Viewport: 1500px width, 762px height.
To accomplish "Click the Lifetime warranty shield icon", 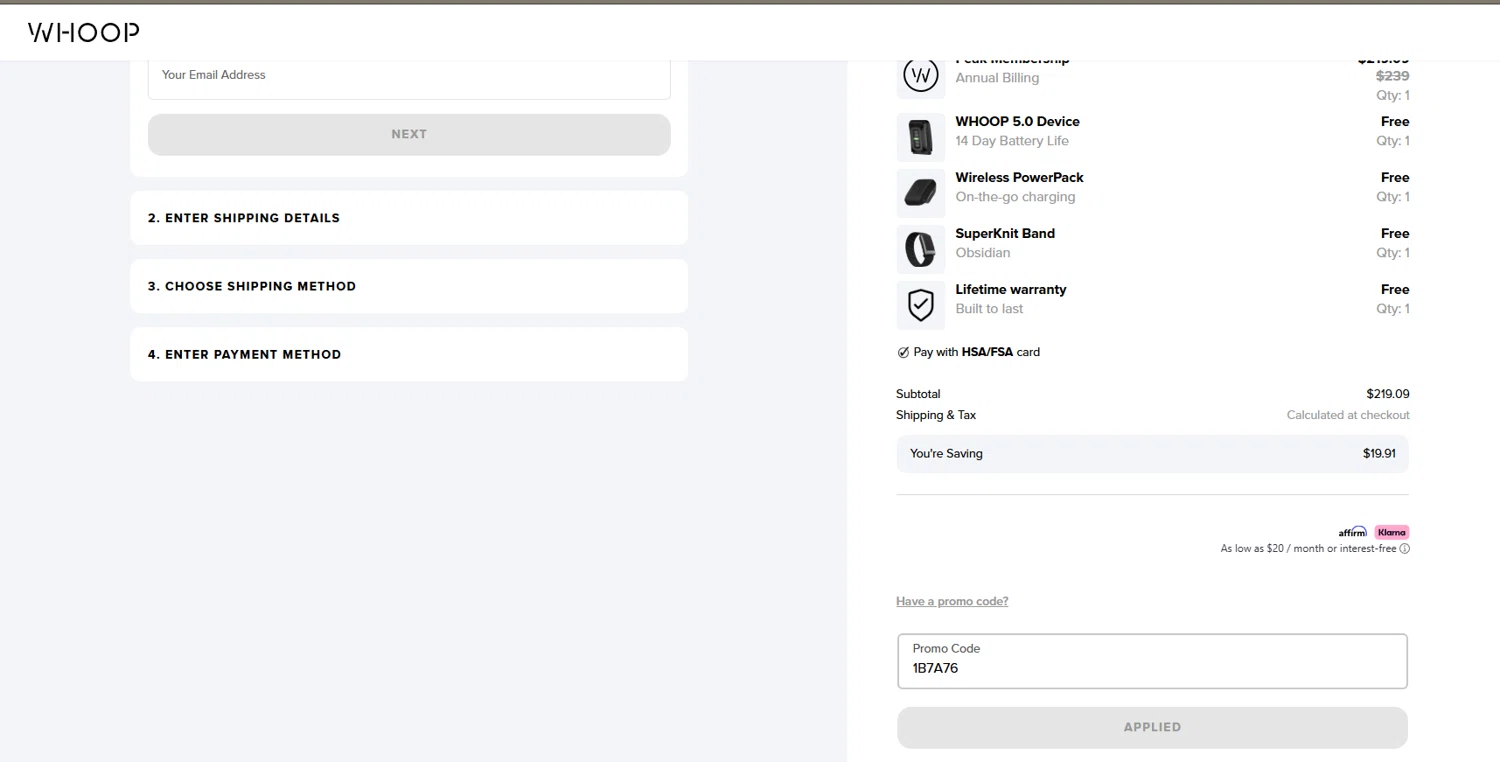I will 921,305.
